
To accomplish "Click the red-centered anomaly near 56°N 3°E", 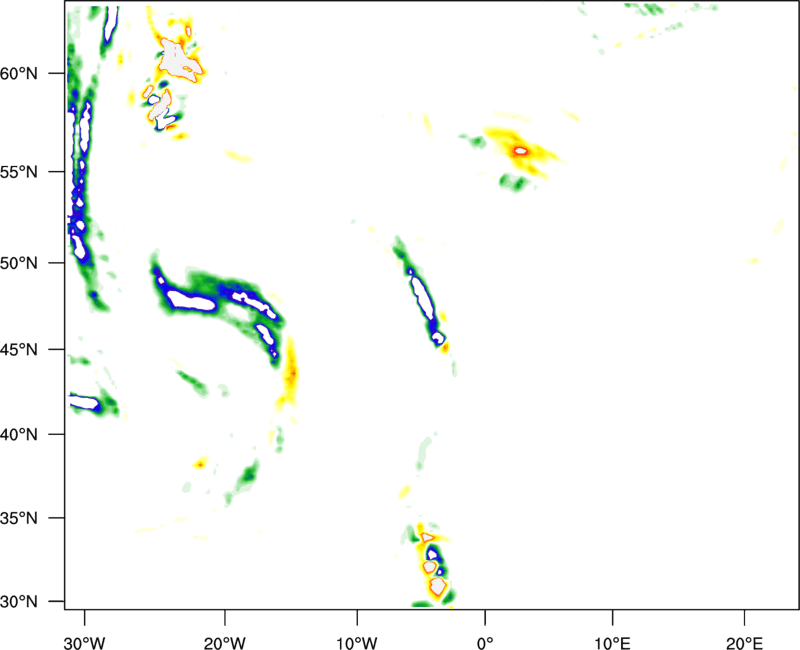I will (x=521, y=151).
